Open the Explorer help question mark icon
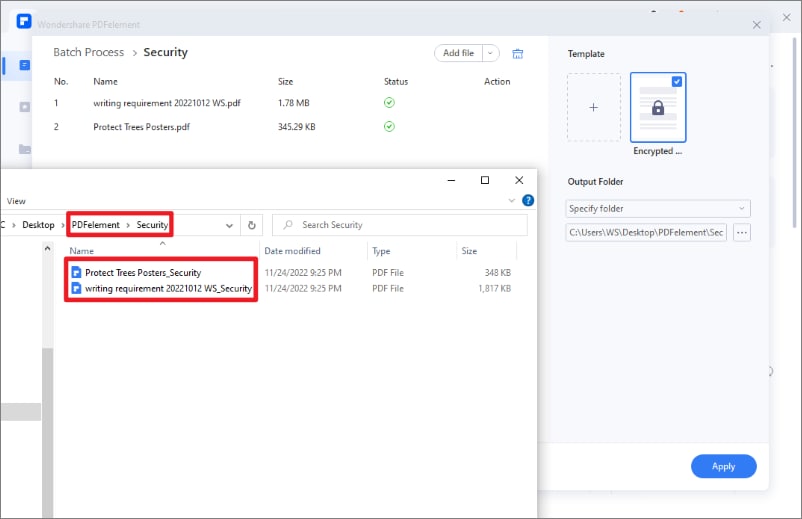This screenshot has height=519, width=802. 528,200
